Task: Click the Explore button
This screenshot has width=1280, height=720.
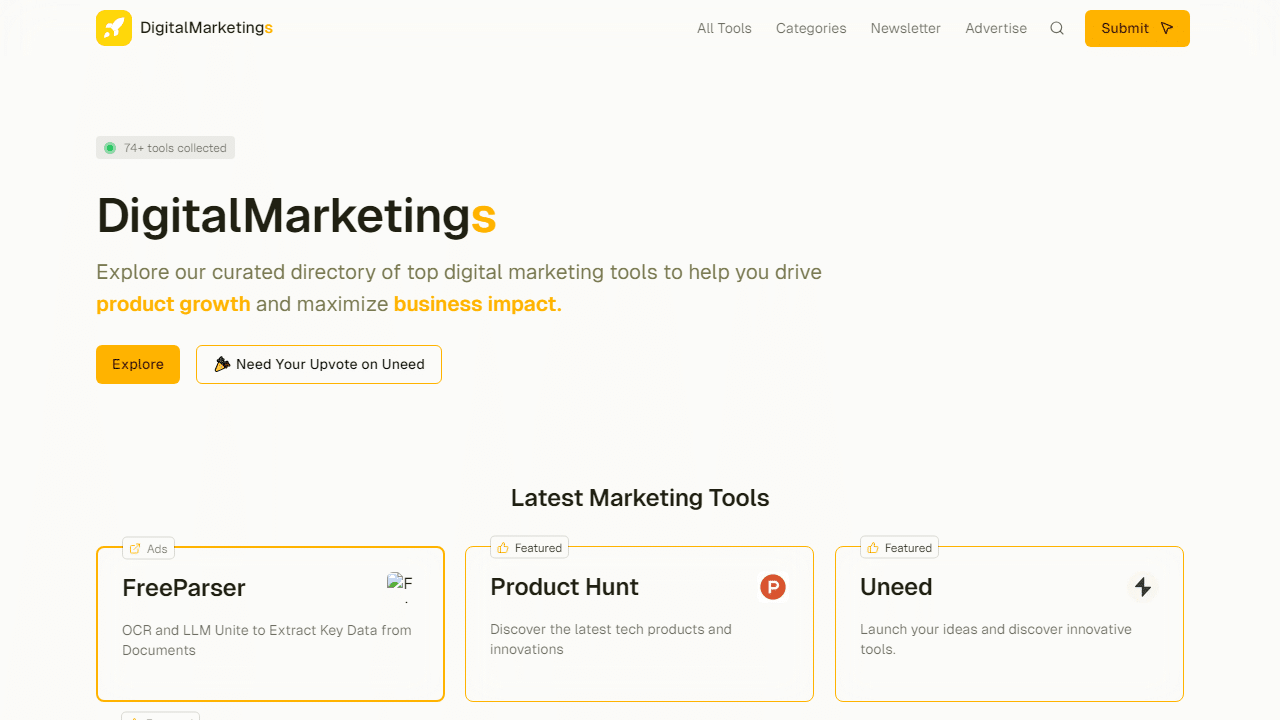Action: point(138,364)
